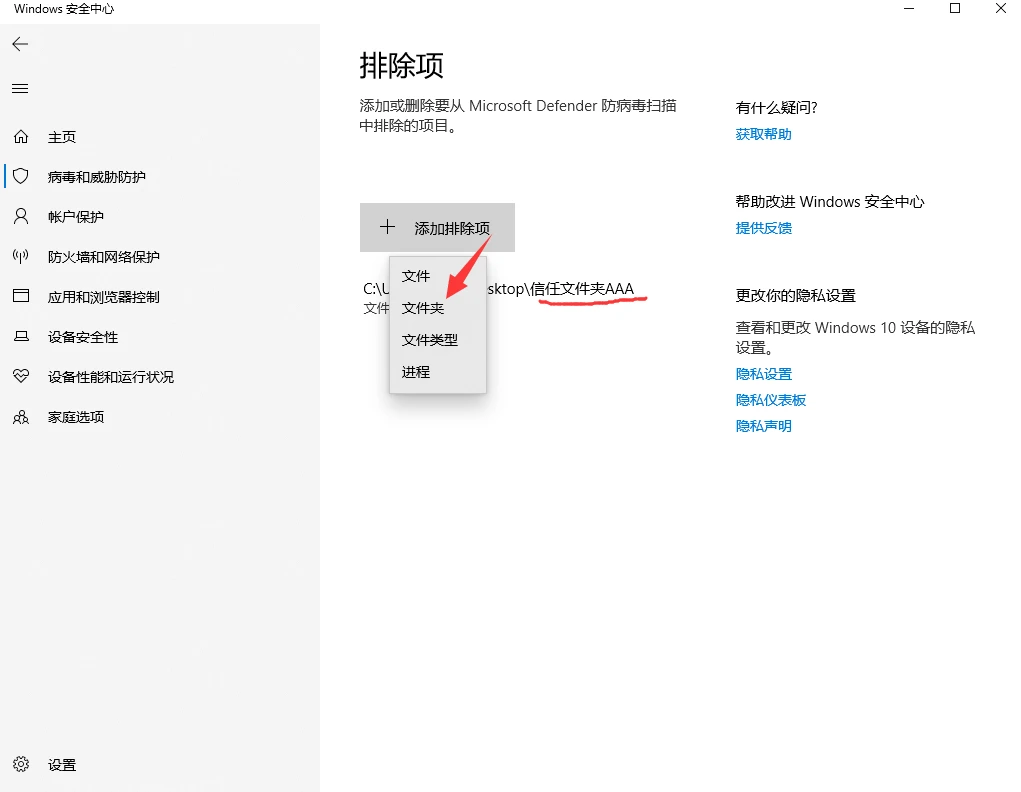Open the 隐私声明 link
The image size is (1021, 792).
pos(763,426)
